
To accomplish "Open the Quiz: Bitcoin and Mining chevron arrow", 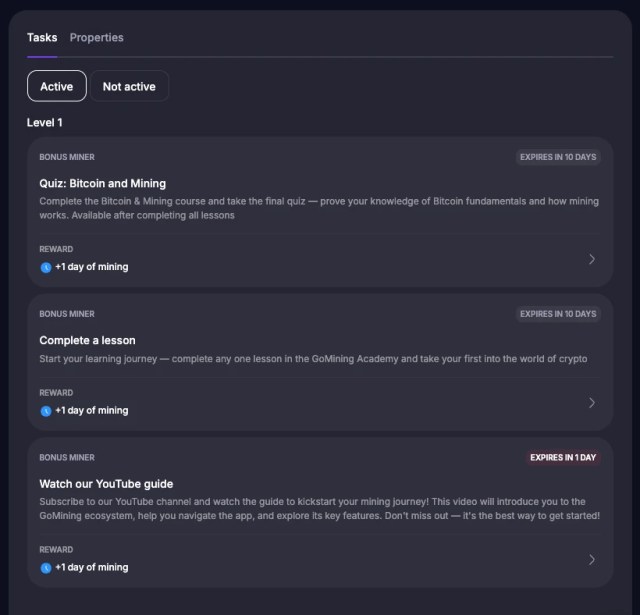I will coord(592,259).
